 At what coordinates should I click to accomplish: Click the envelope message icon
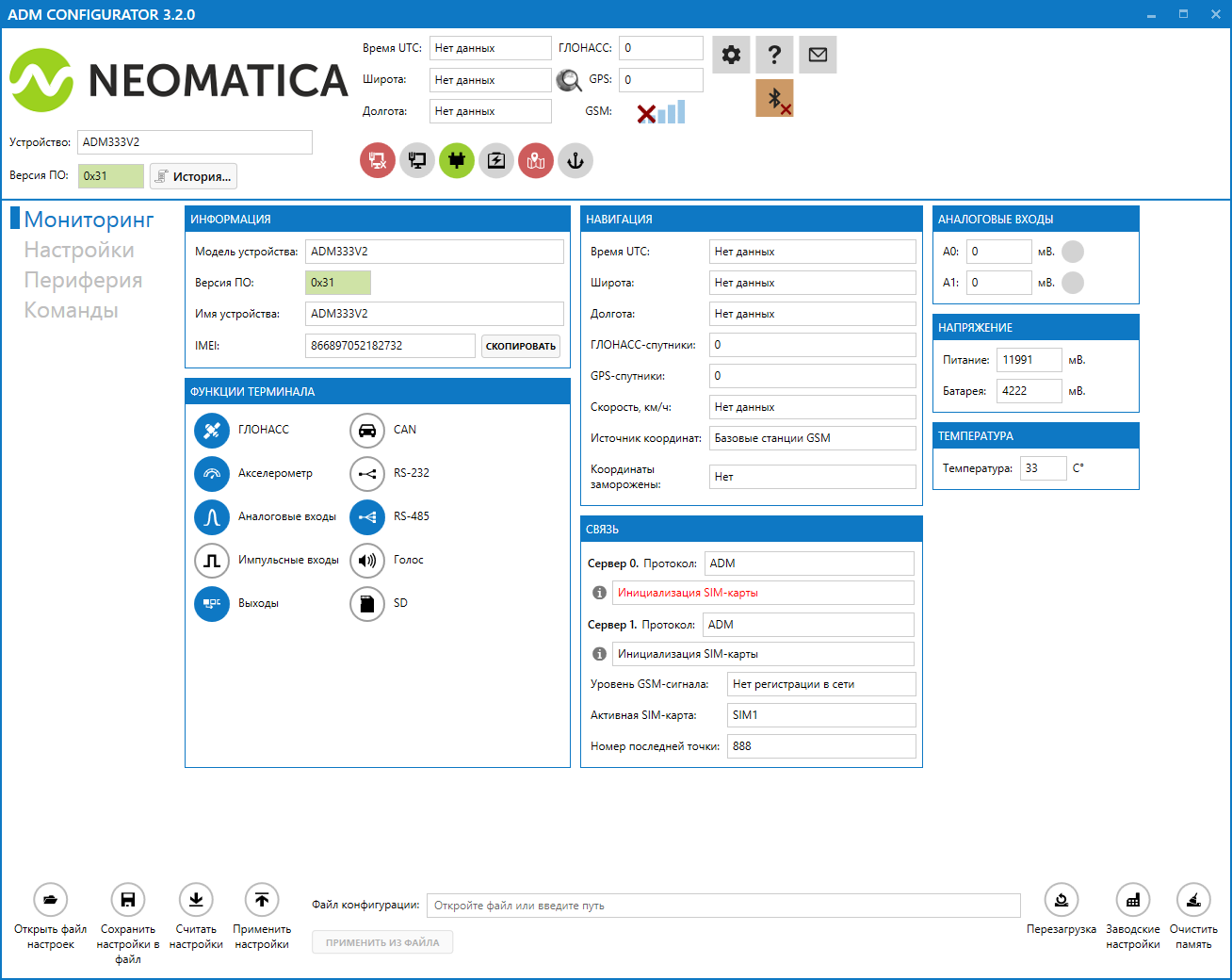[x=818, y=55]
